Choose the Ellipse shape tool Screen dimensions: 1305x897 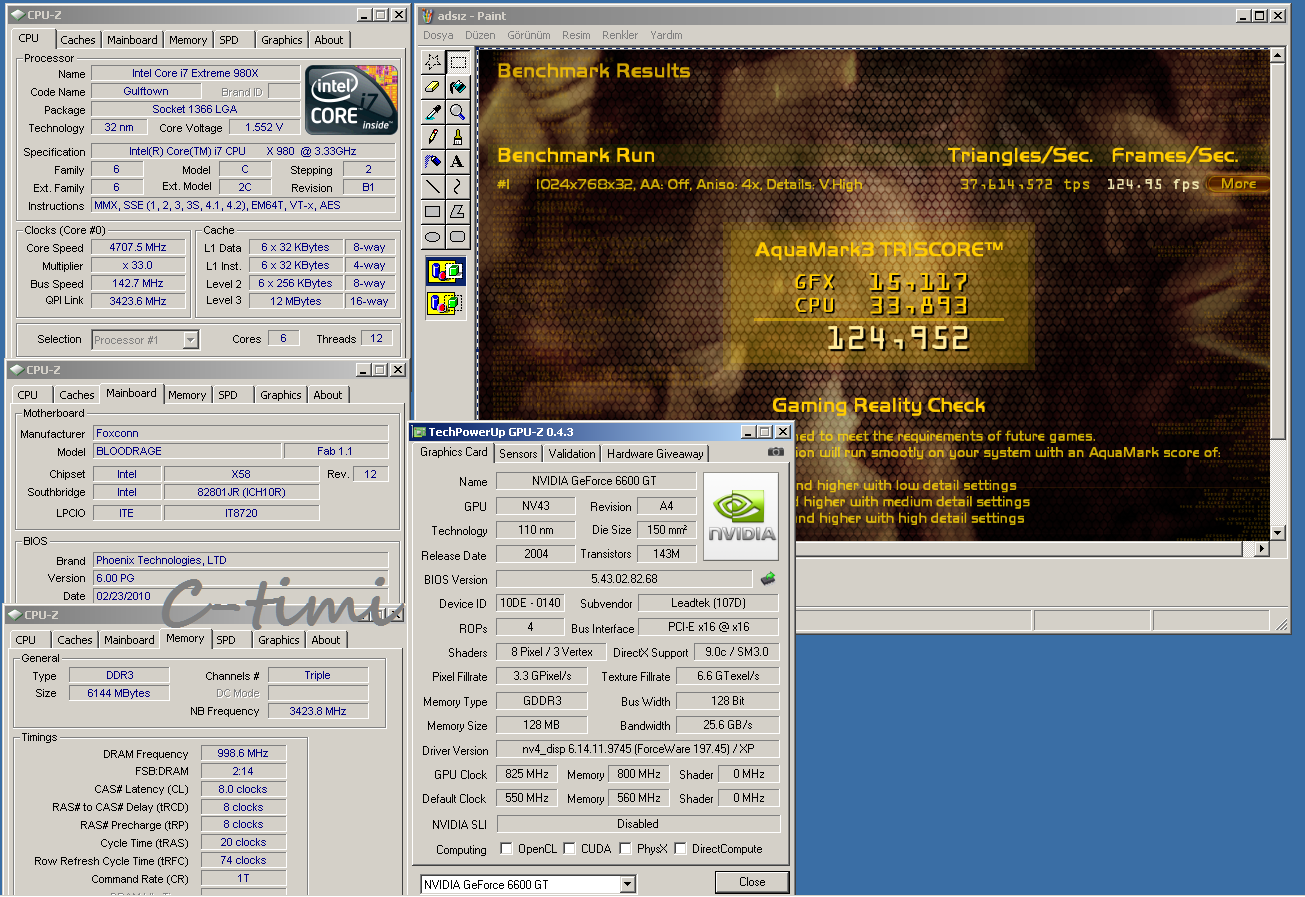[433, 236]
